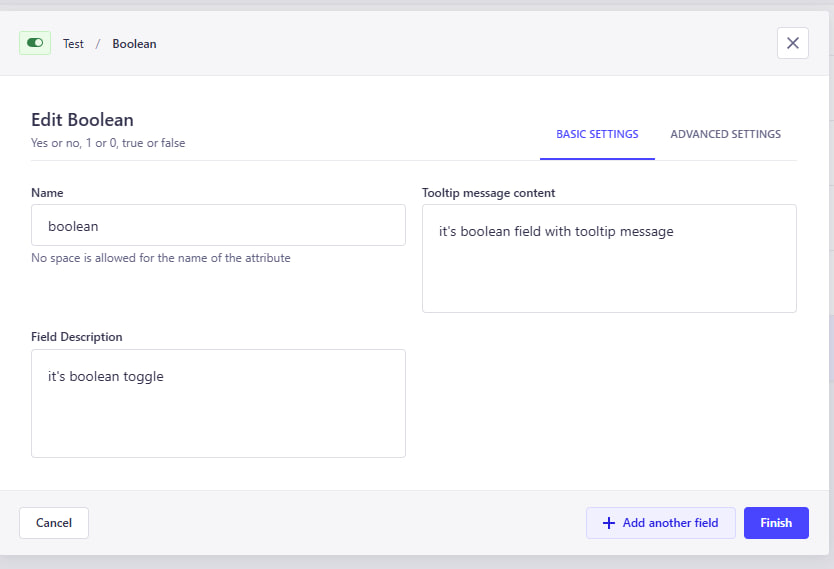Click the Cancel button
Image resolution: width=834 pixels, height=569 pixels.
tap(54, 523)
